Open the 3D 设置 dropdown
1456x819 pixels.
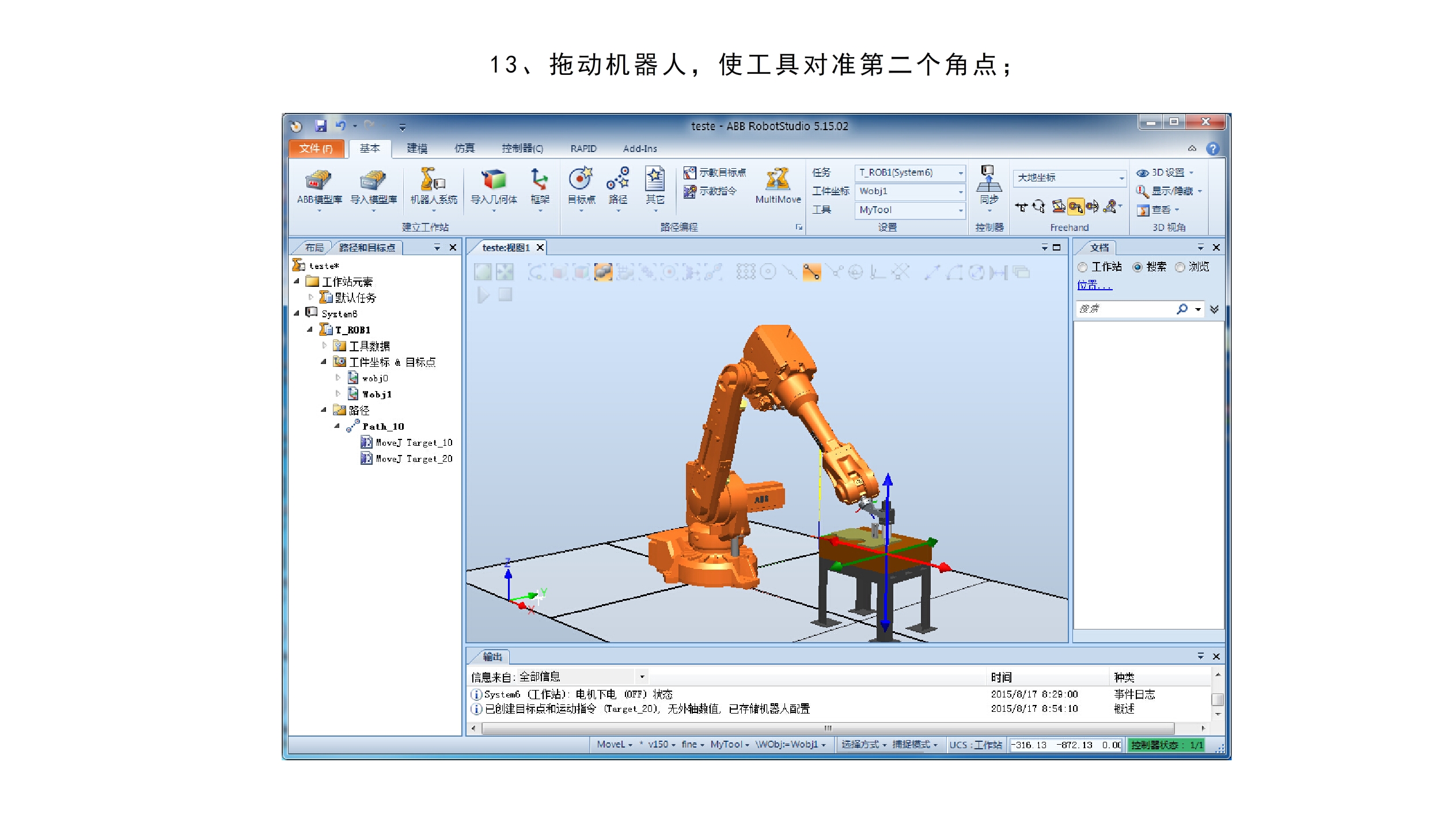pos(1165,173)
